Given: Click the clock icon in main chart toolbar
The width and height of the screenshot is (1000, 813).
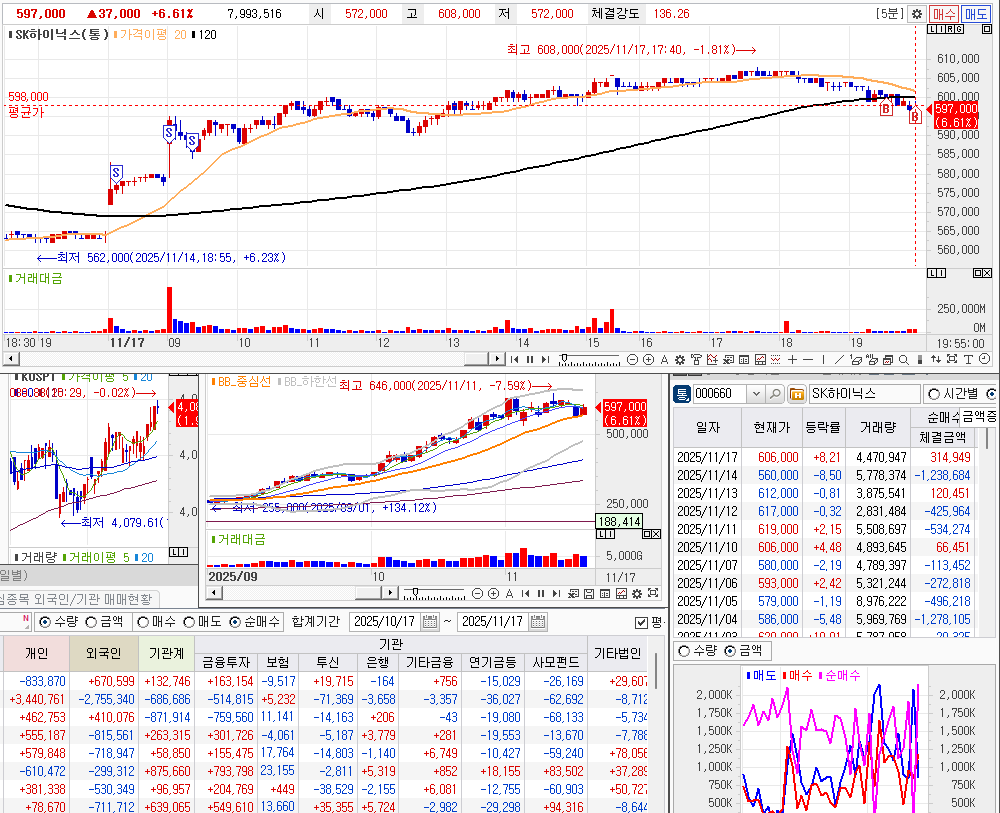Looking at the screenshot, I should (984, 359).
